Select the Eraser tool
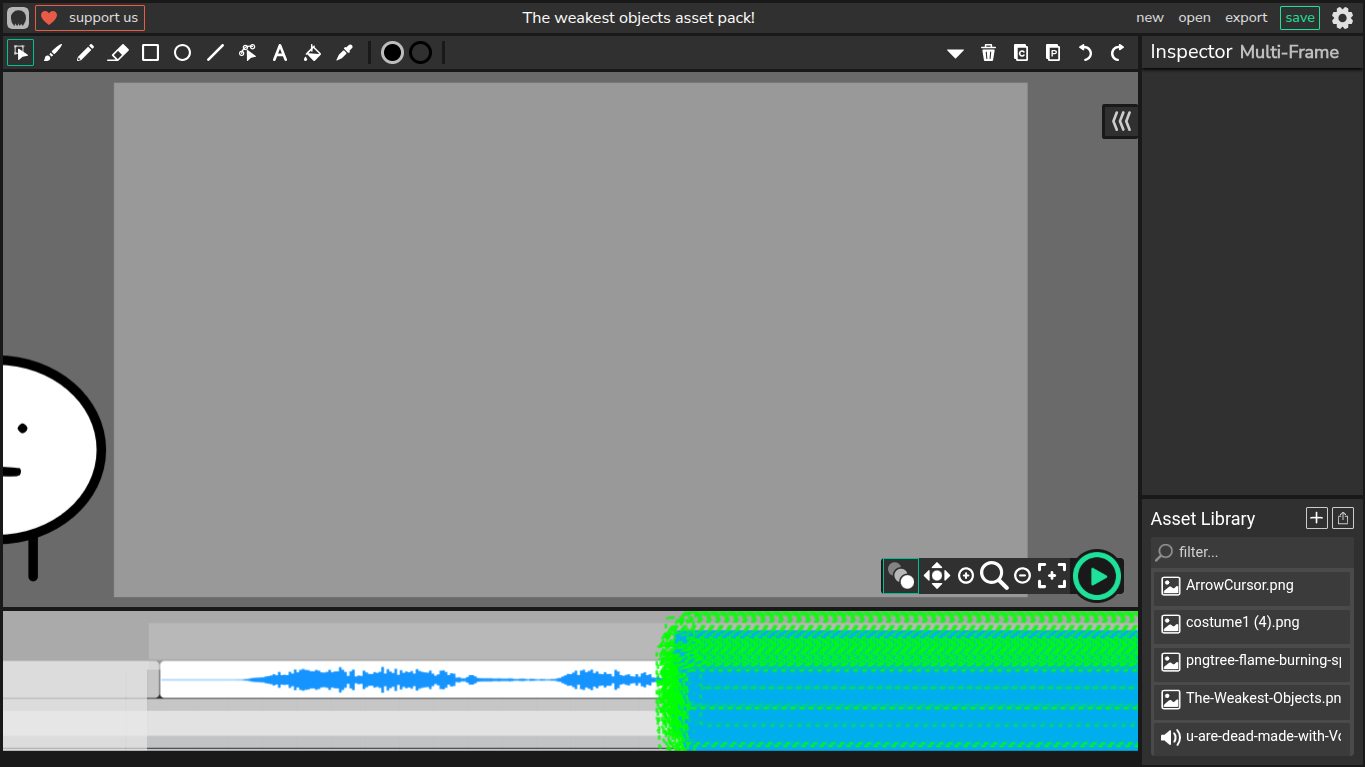1365x767 pixels. tap(118, 53)
